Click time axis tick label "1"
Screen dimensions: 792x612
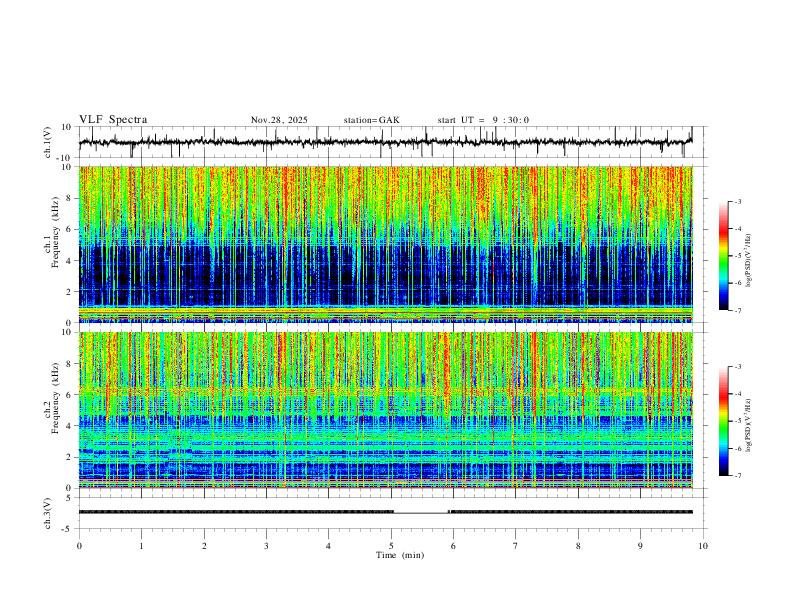point(141,546)
